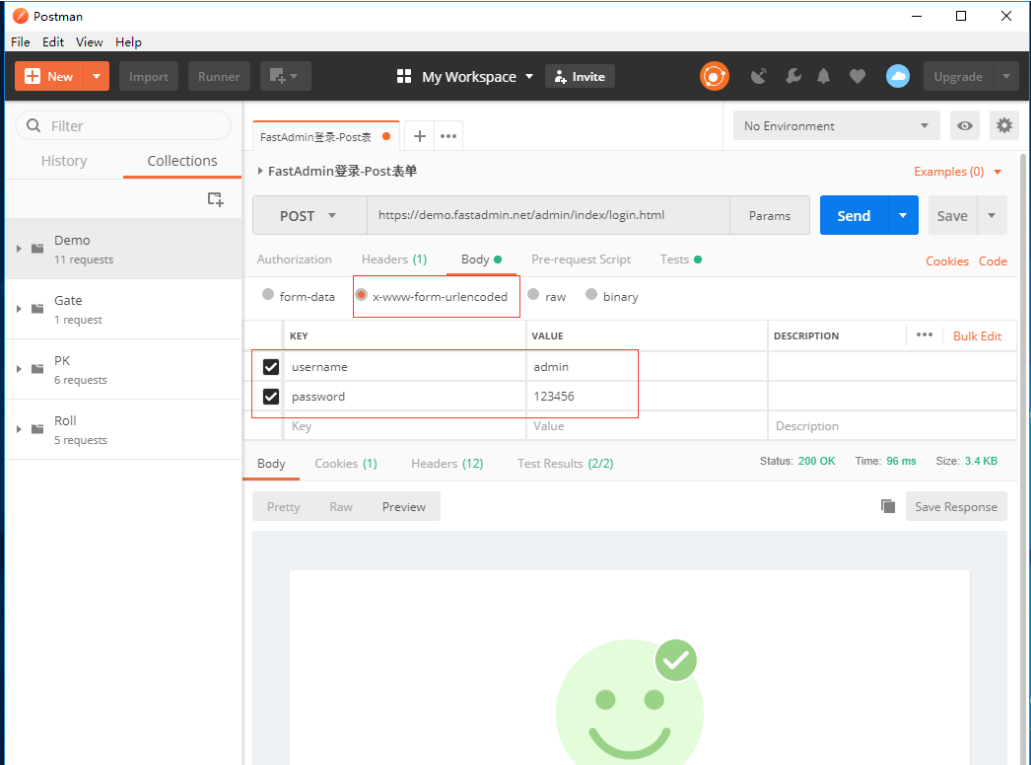The image size is (1031, 765).
Task: Open the Edit menu
Action: [x=53, y=42]
